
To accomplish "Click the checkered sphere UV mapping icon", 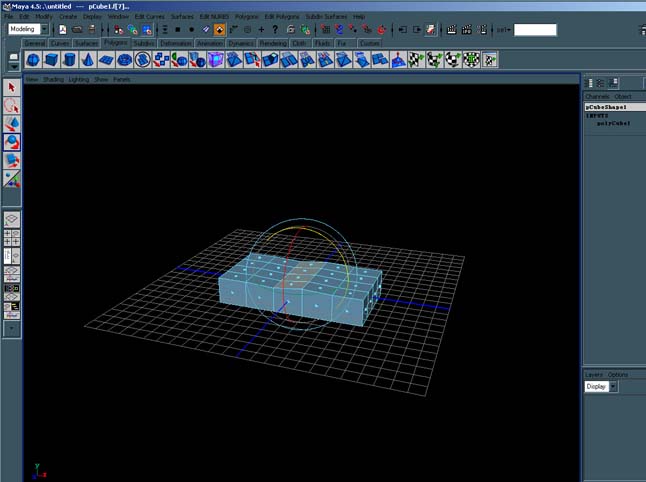I will (x=453, y=60).
